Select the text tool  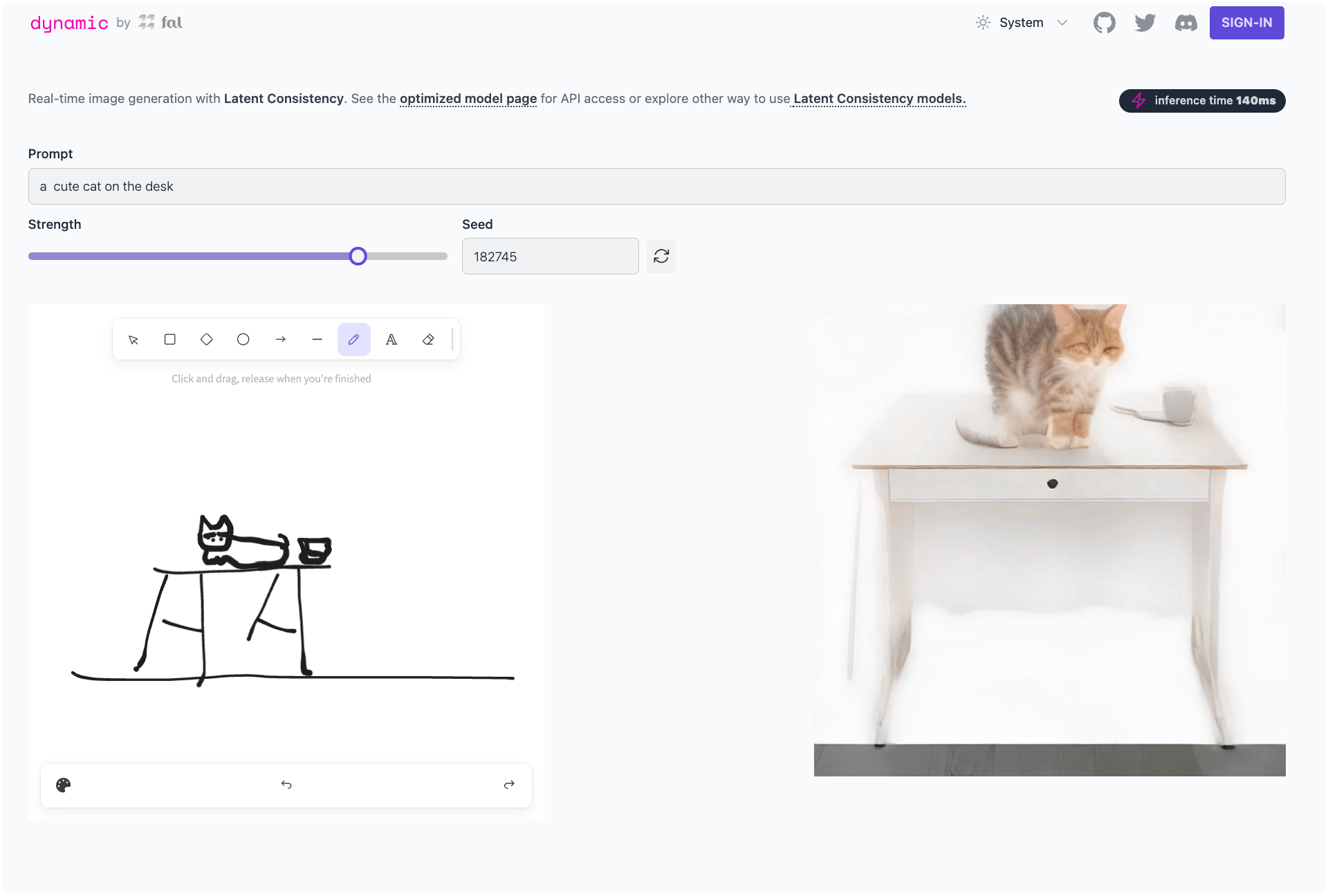[x=391, y=339]
